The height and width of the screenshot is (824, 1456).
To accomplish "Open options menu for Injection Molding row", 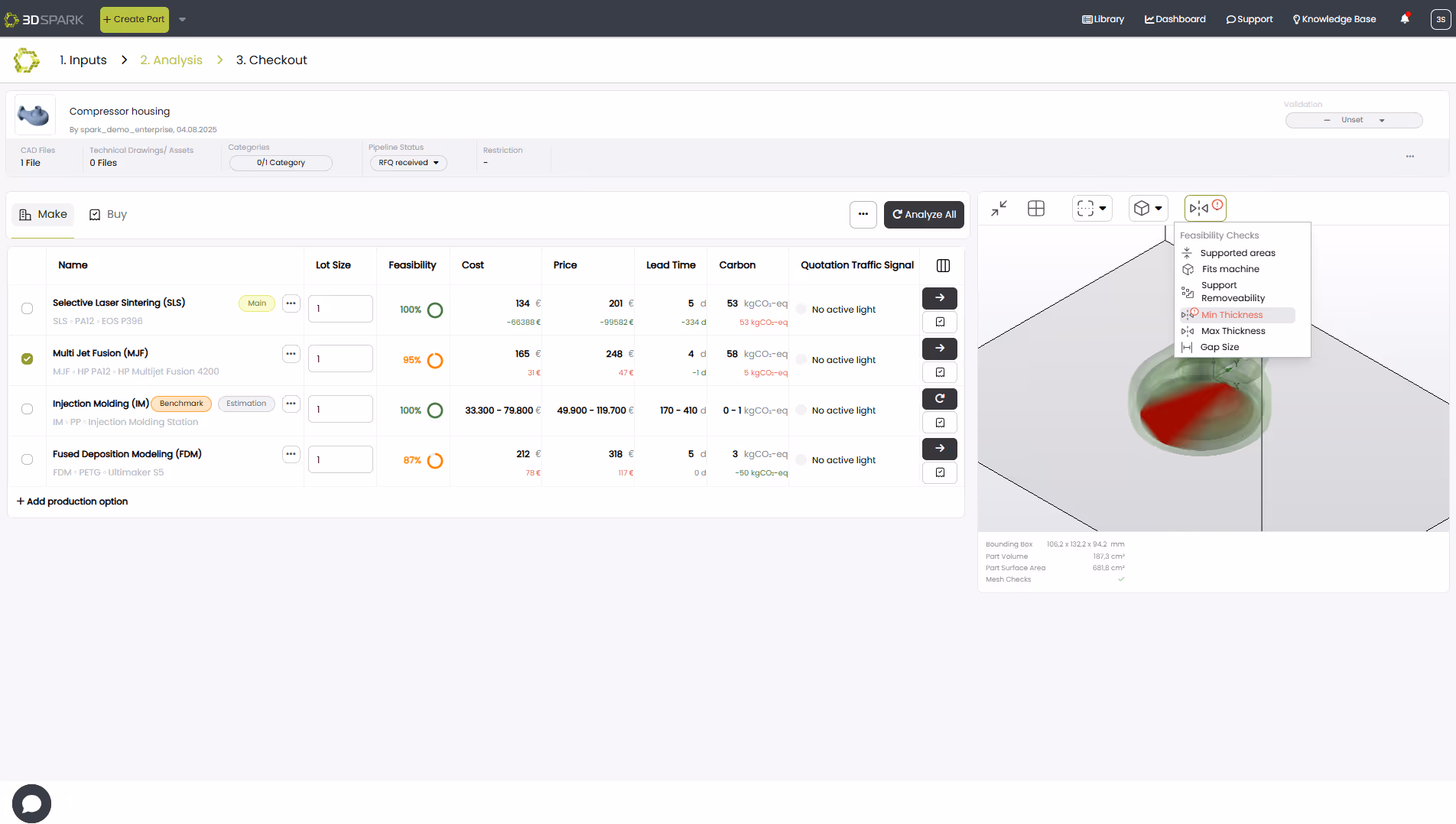I will click(291, 404).
